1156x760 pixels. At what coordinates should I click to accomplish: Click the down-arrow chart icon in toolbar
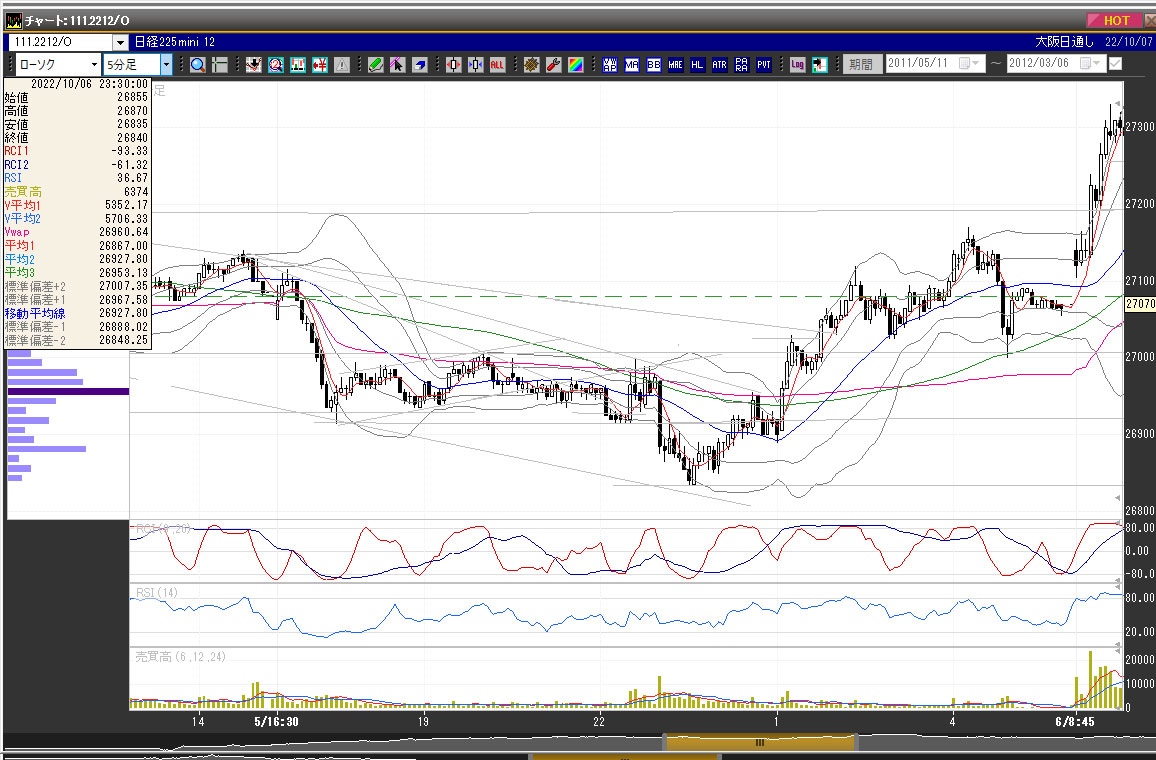click(254, 65)
